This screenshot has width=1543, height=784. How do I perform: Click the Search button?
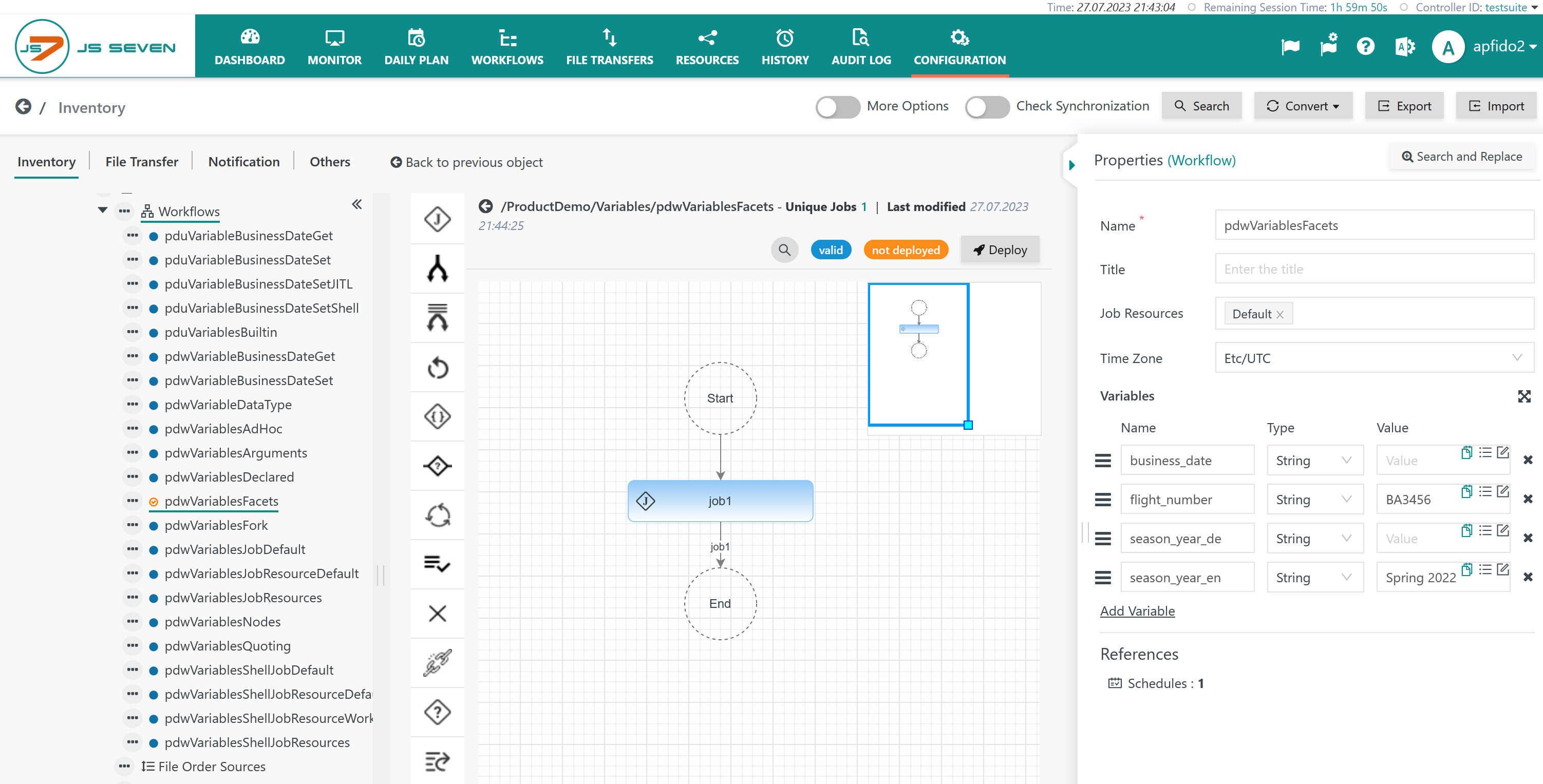tap(1201, 106)
